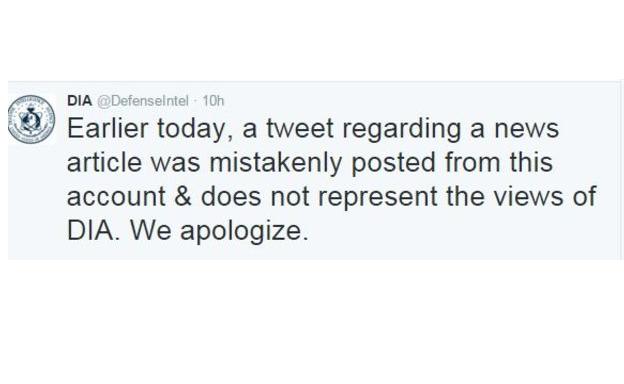The height and width of the screenshot is (384, 624).
Task: Click the ampersand symbol in the tweet
Action: (x=183, y=197)
